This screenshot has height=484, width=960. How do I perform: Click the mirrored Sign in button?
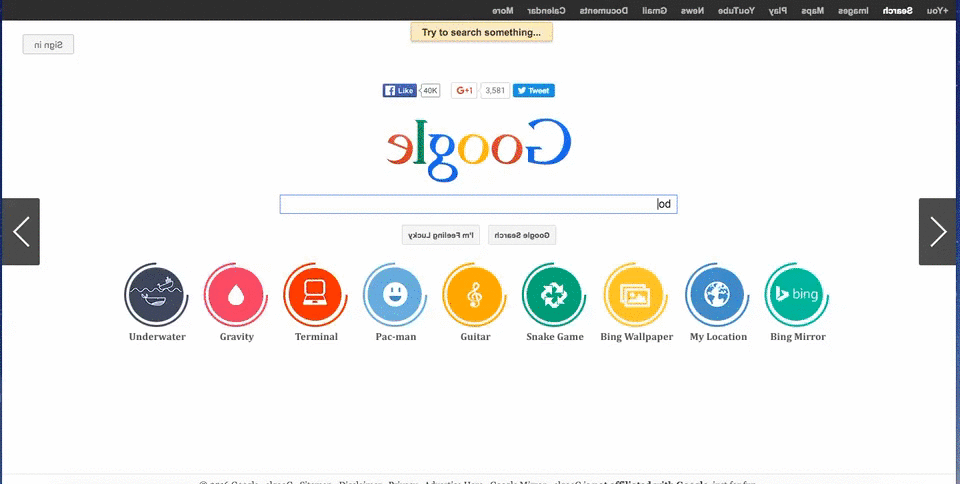pyautogui.click(x=48, y=44)
